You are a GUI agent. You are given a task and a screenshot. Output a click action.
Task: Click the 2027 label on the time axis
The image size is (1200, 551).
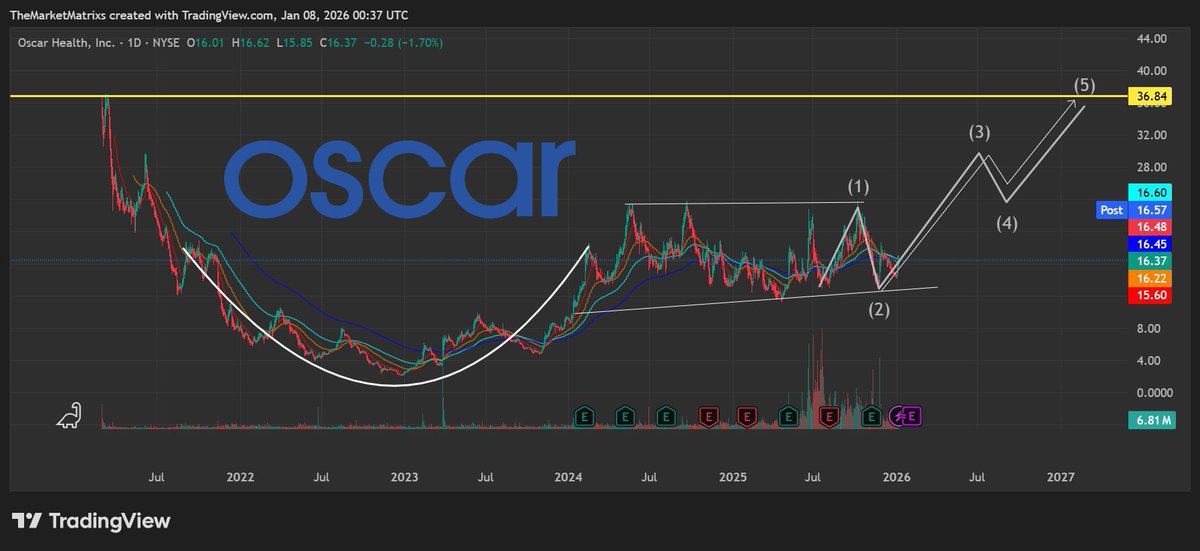(x=1060, y=478)
